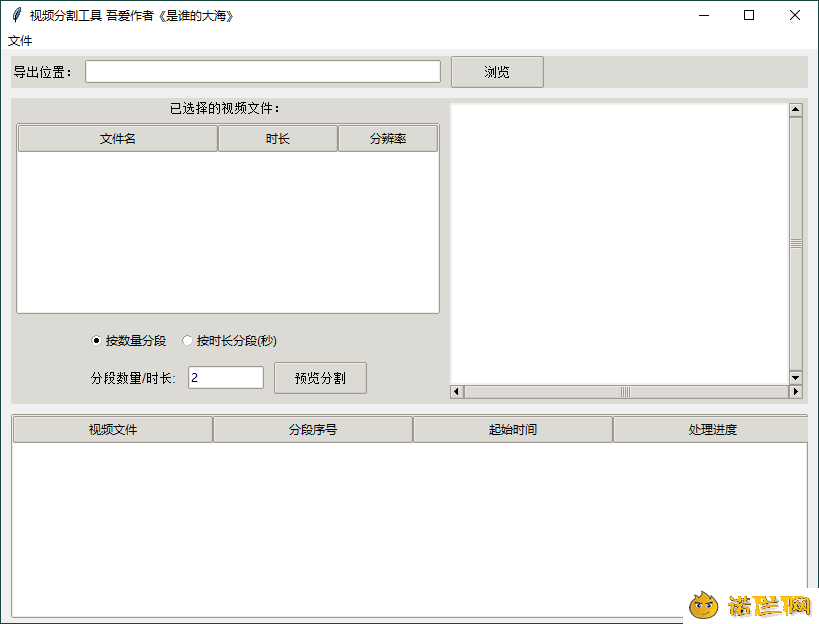Close the 视频分割工具 window
This screenshot has width=819, height=624.
pos(795,15)
